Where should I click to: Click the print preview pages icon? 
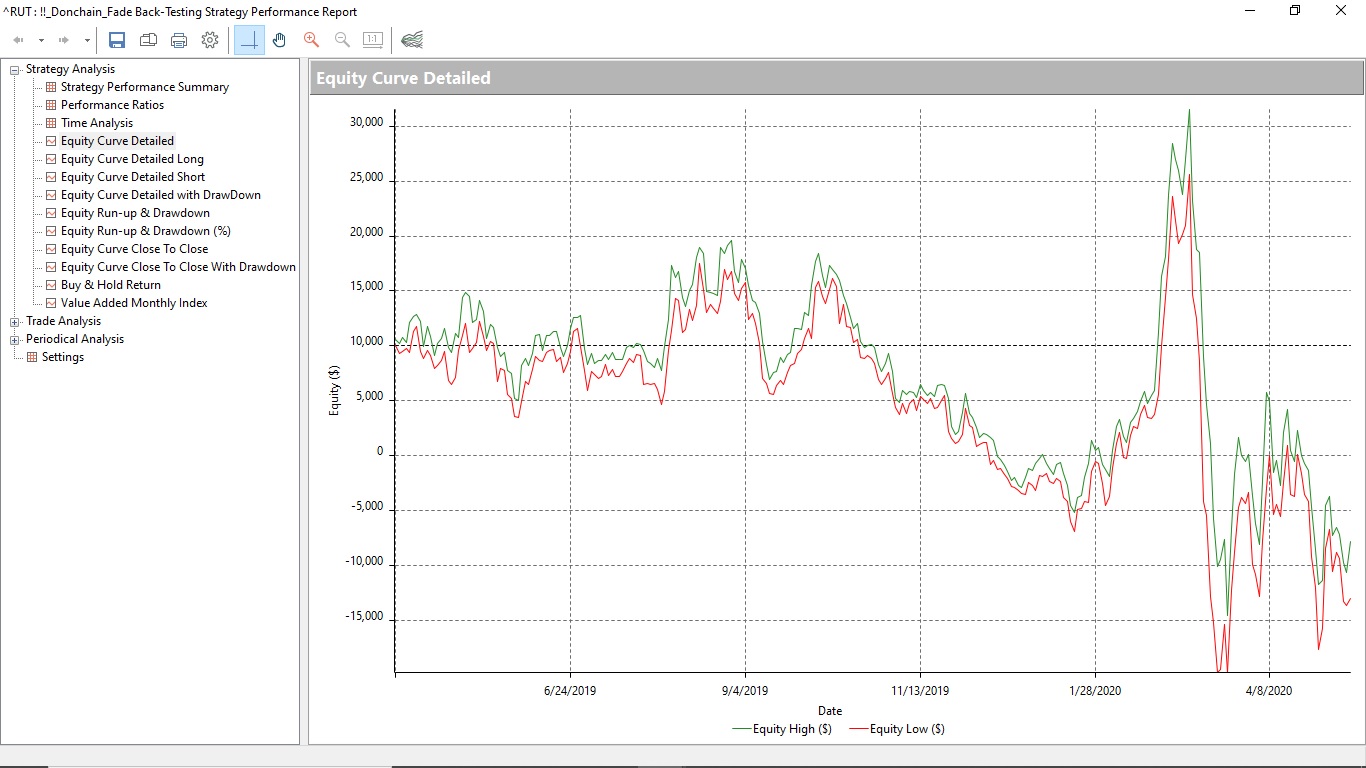coord(148,40)
